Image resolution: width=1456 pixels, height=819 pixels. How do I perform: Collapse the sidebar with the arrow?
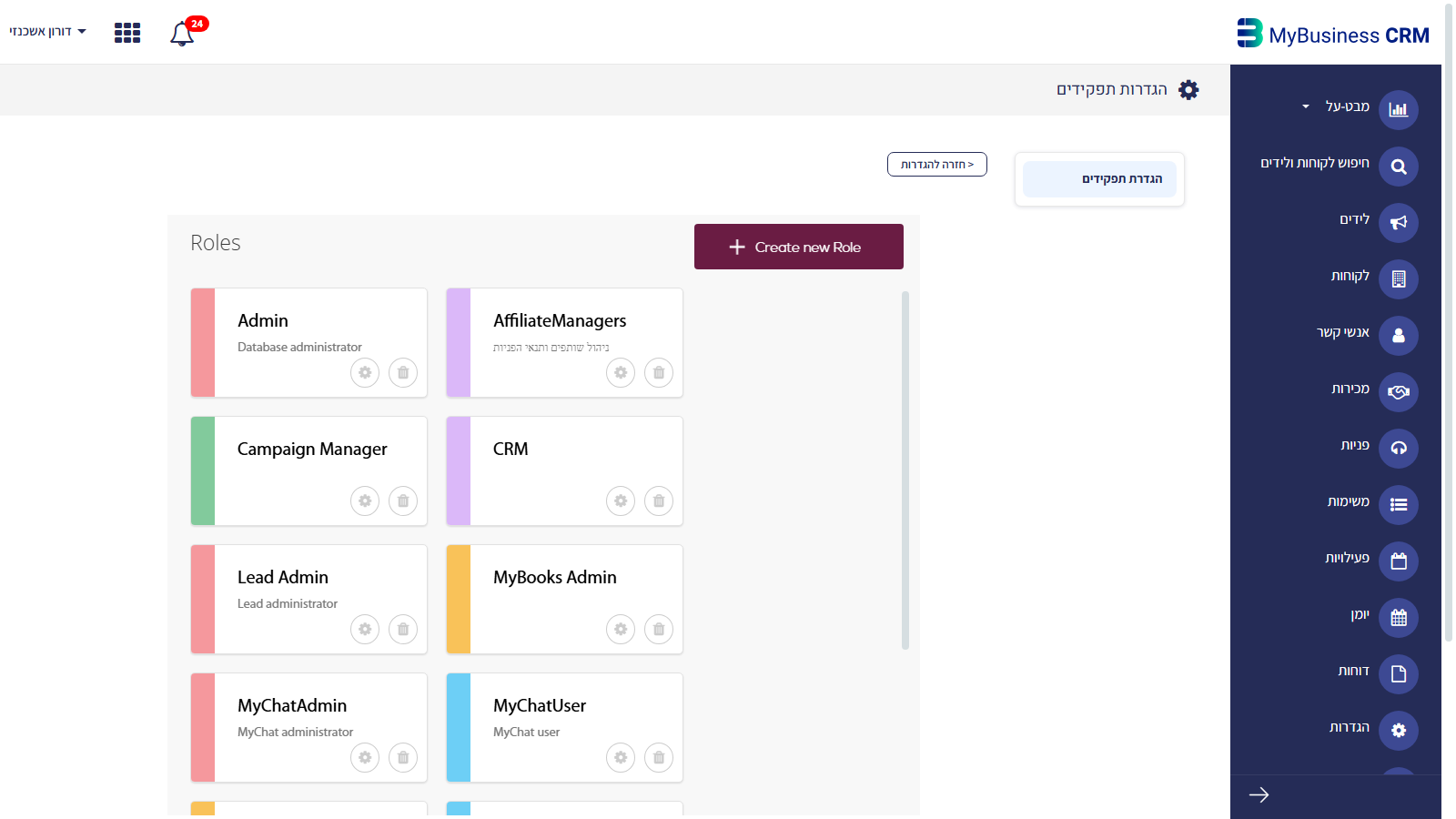tap(1259, 795)
